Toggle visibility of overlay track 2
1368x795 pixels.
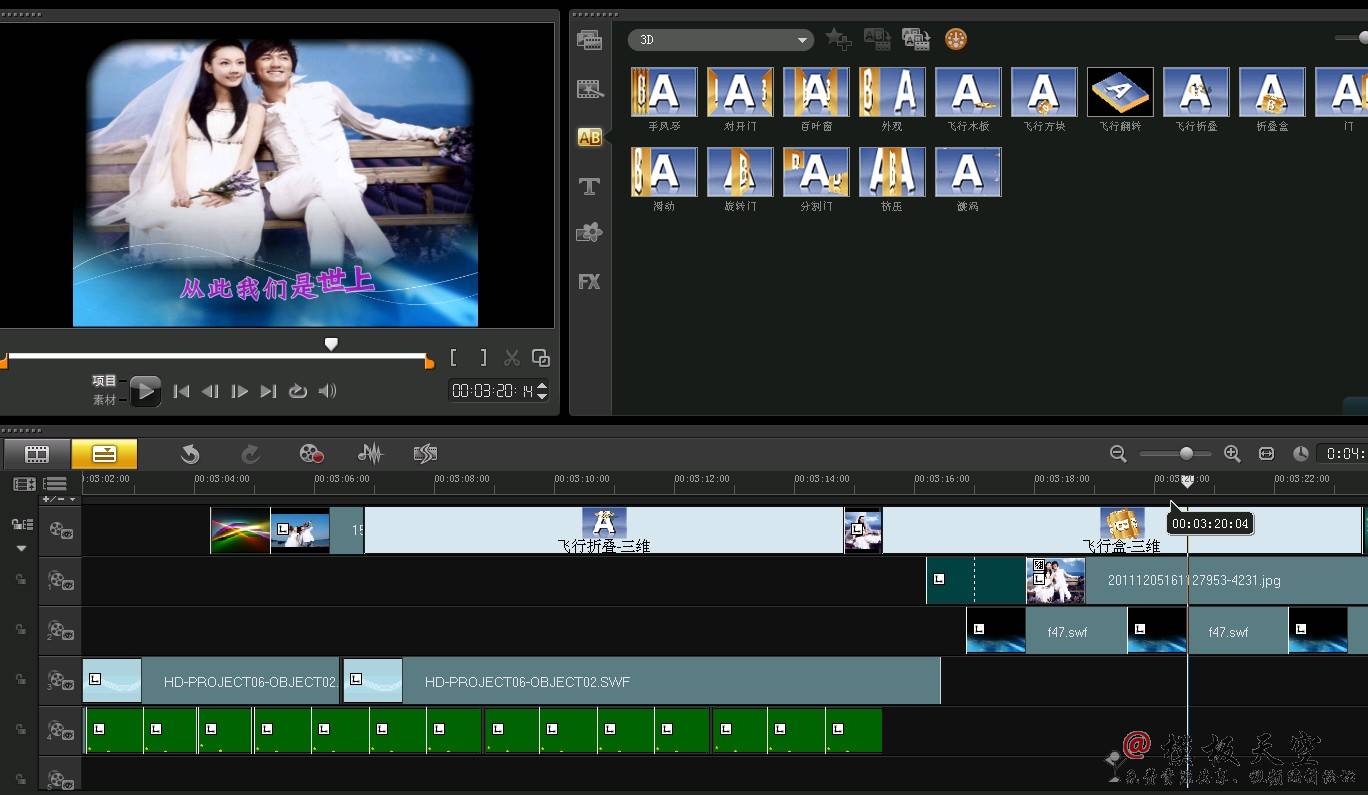click(61, 631)
